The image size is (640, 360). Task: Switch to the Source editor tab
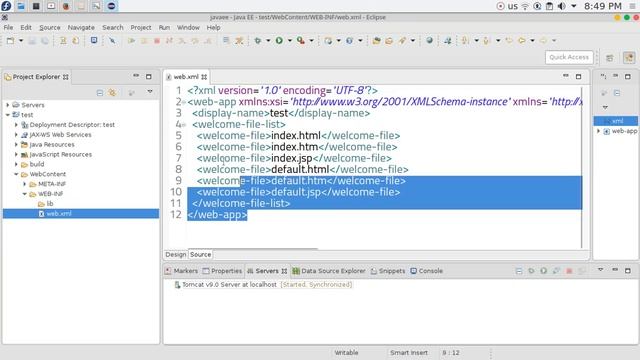coord(200,254)
